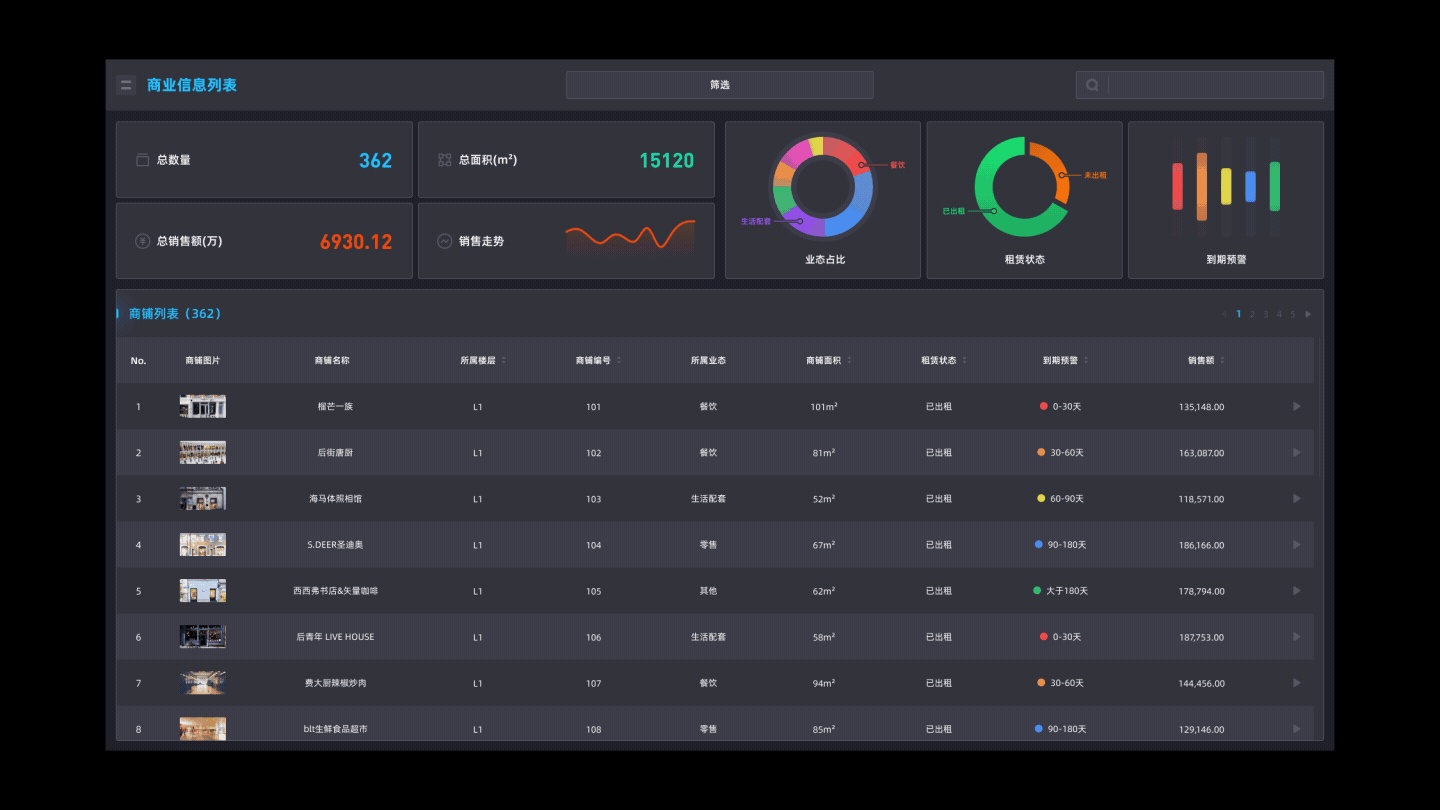Open detail arrow for row 海马体照相馆

[1297, 498]
